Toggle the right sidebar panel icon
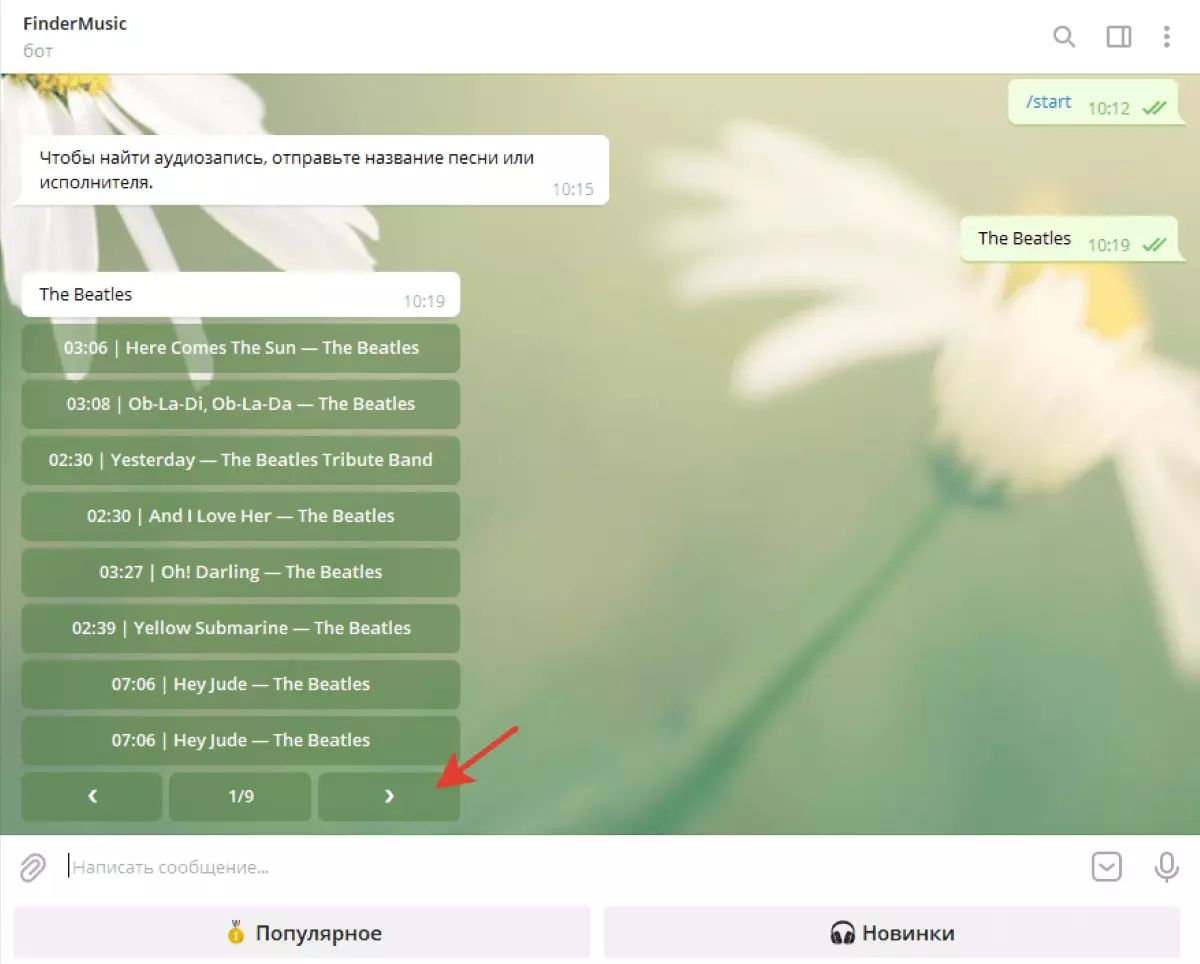Screen dimensions: 1200x964 [1119, 37]
